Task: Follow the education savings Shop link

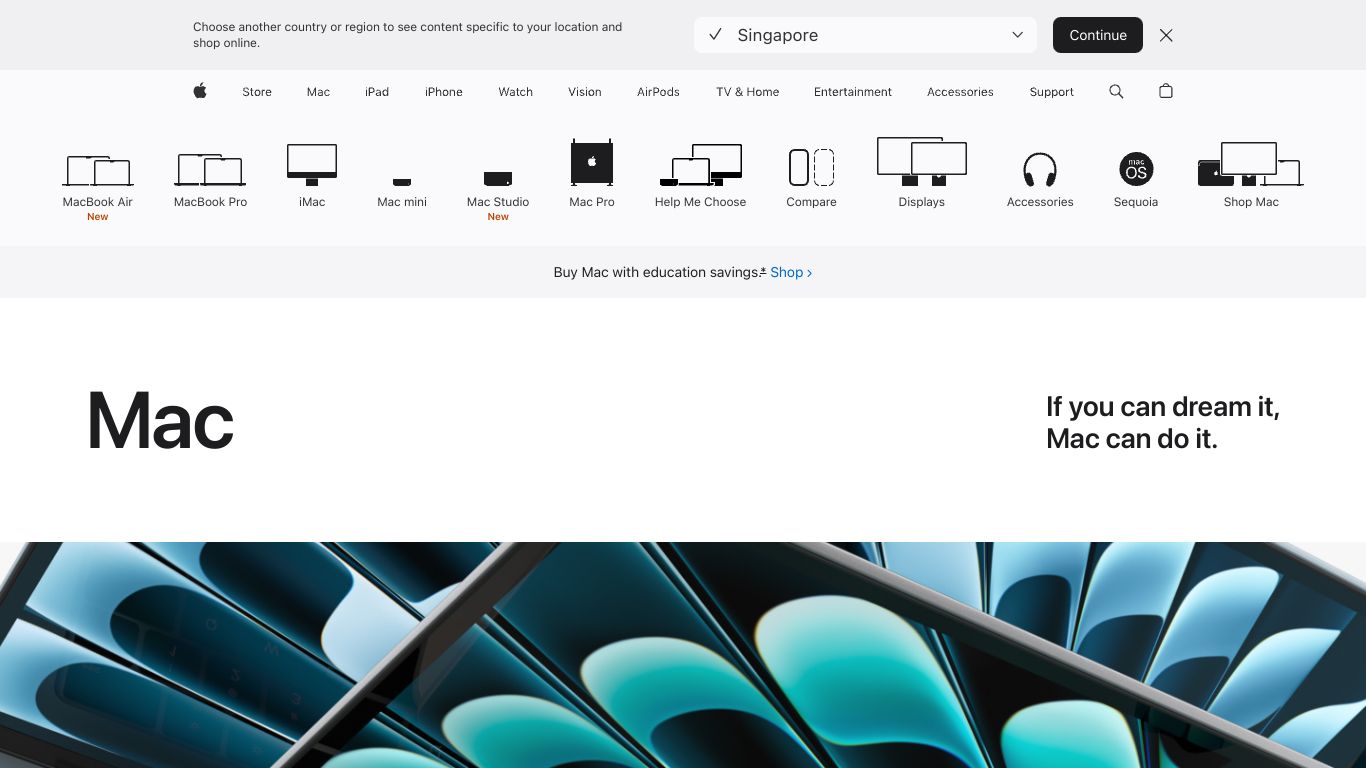Action: (x=791, y=272)
